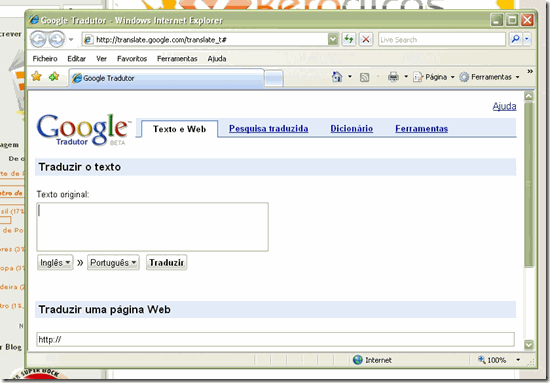
Task: Click the Home page icon
Action: click(x=337, y=76)
